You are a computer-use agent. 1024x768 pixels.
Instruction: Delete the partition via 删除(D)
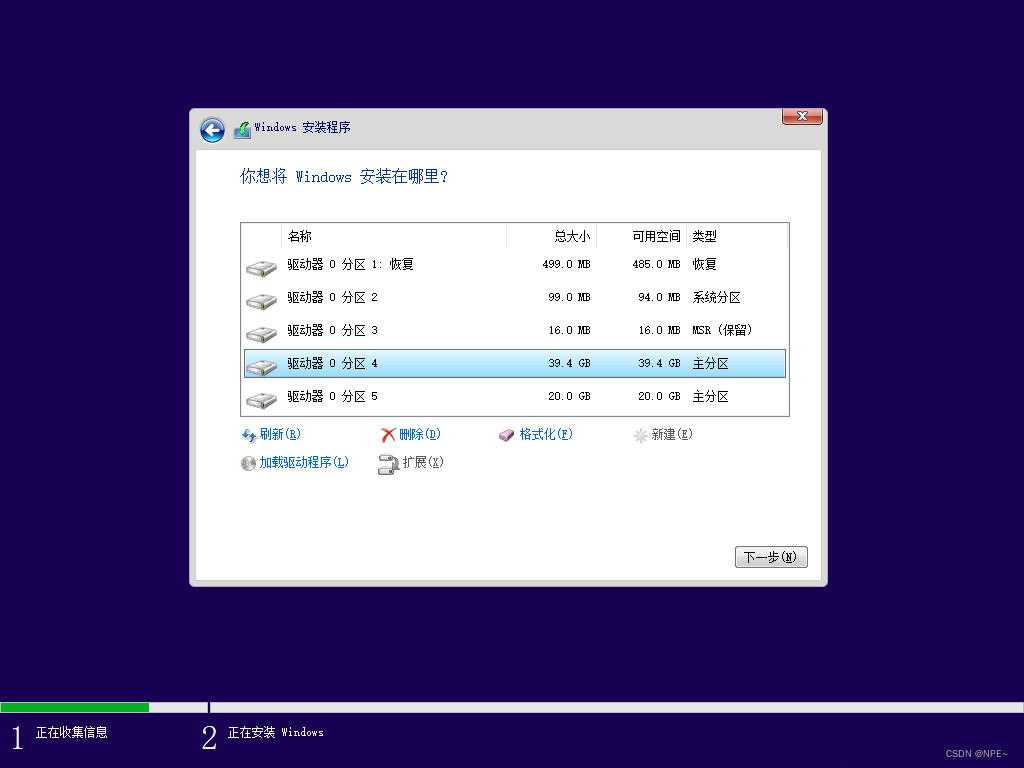[x=420, y=434]
